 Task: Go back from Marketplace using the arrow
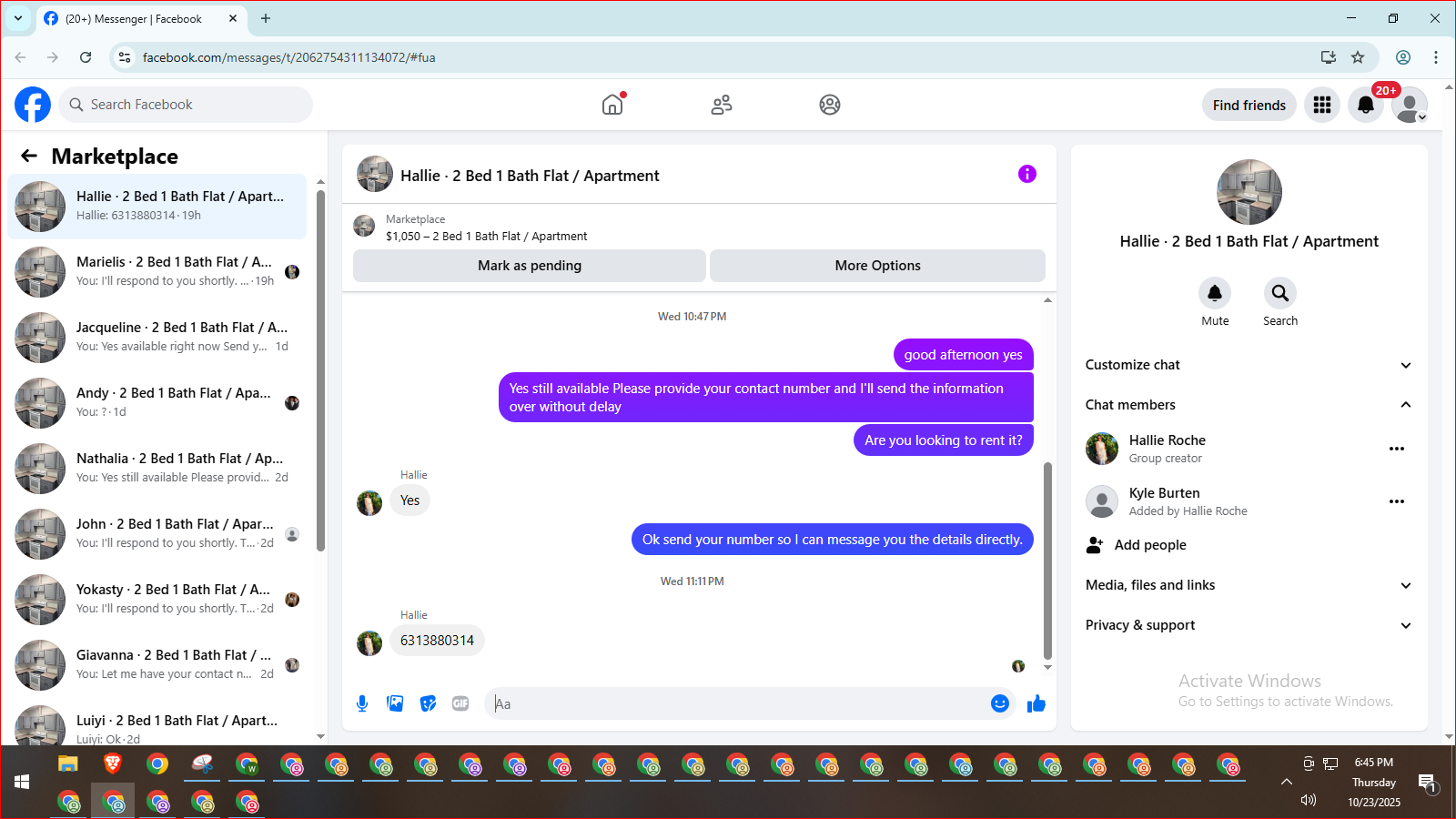29,156
